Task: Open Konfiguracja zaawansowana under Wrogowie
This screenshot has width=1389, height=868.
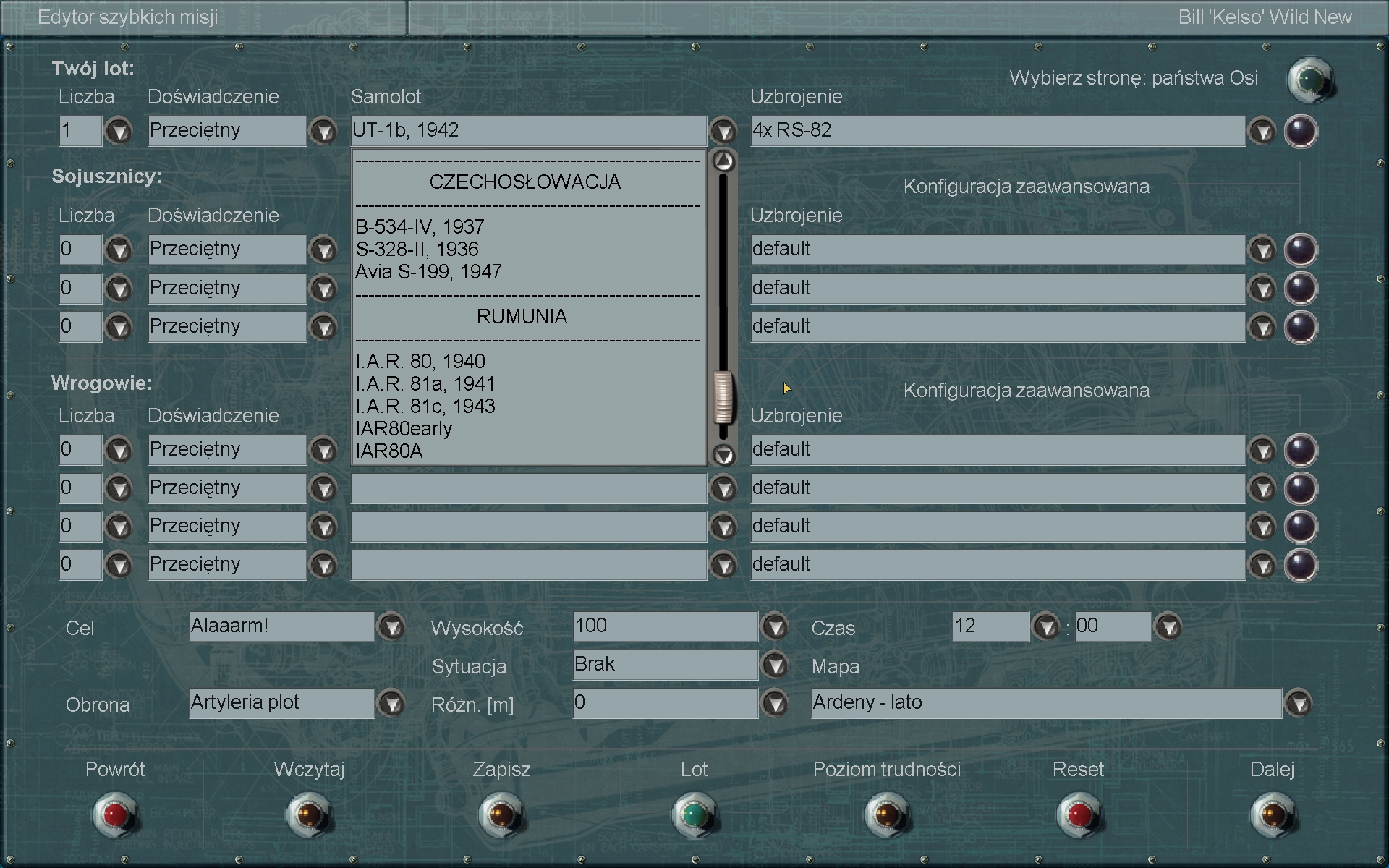Action: tap(1026, 391)
